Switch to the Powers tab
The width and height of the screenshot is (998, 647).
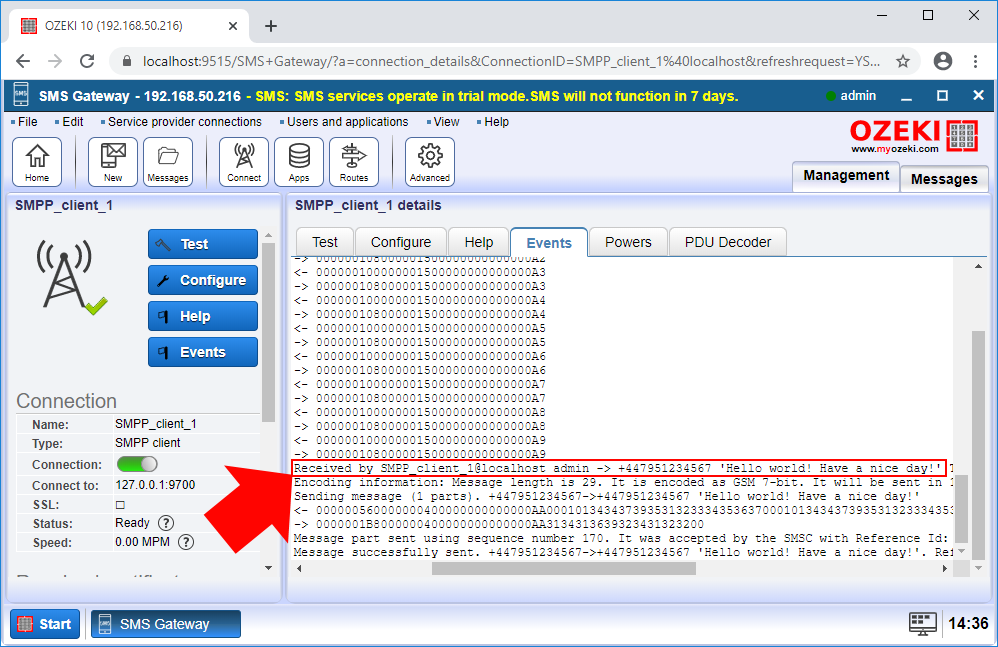click(x=628, y=242)
